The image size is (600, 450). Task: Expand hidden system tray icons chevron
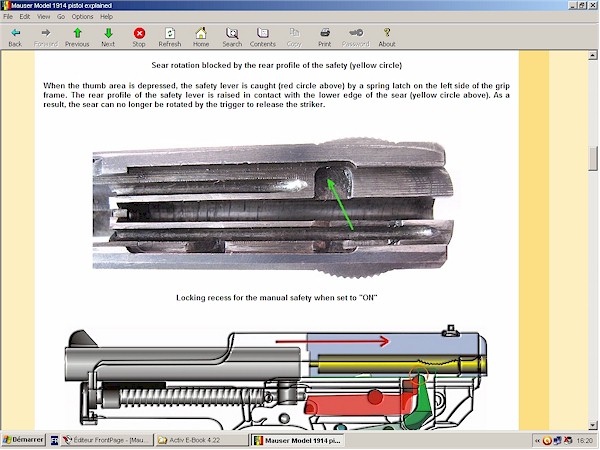click(537, 441)
